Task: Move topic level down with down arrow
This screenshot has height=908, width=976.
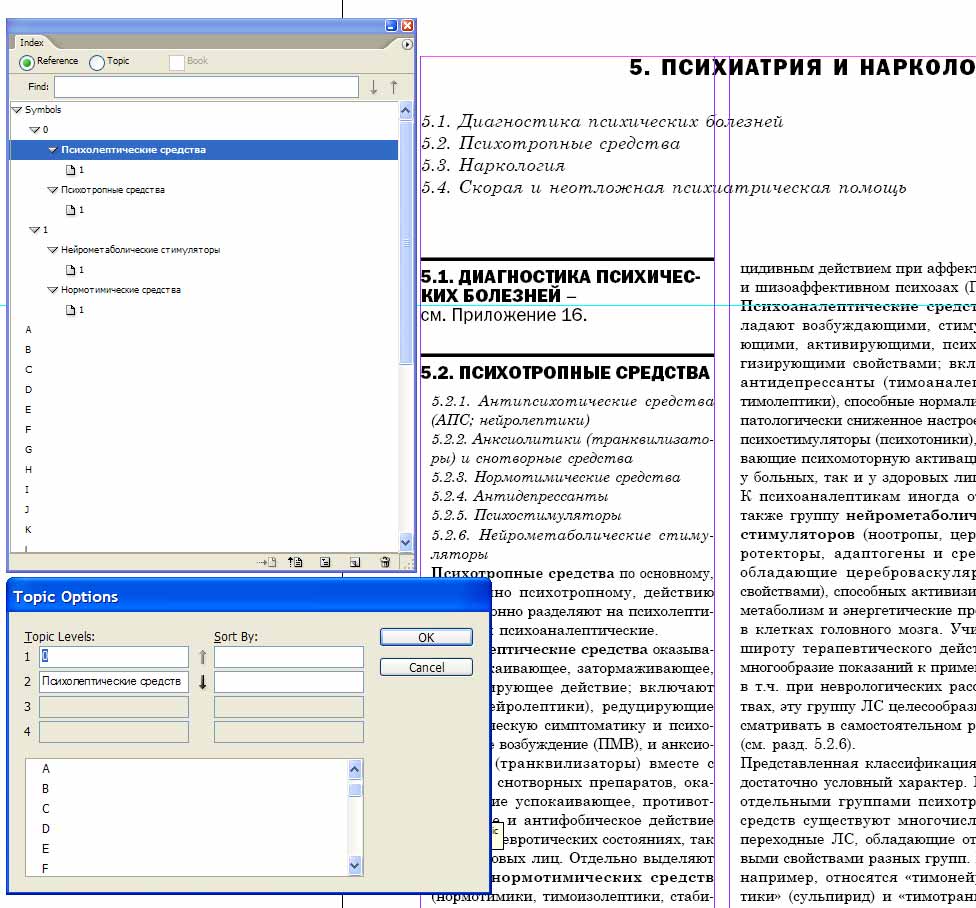Action: pyautogui.click(x=202, y=681)
